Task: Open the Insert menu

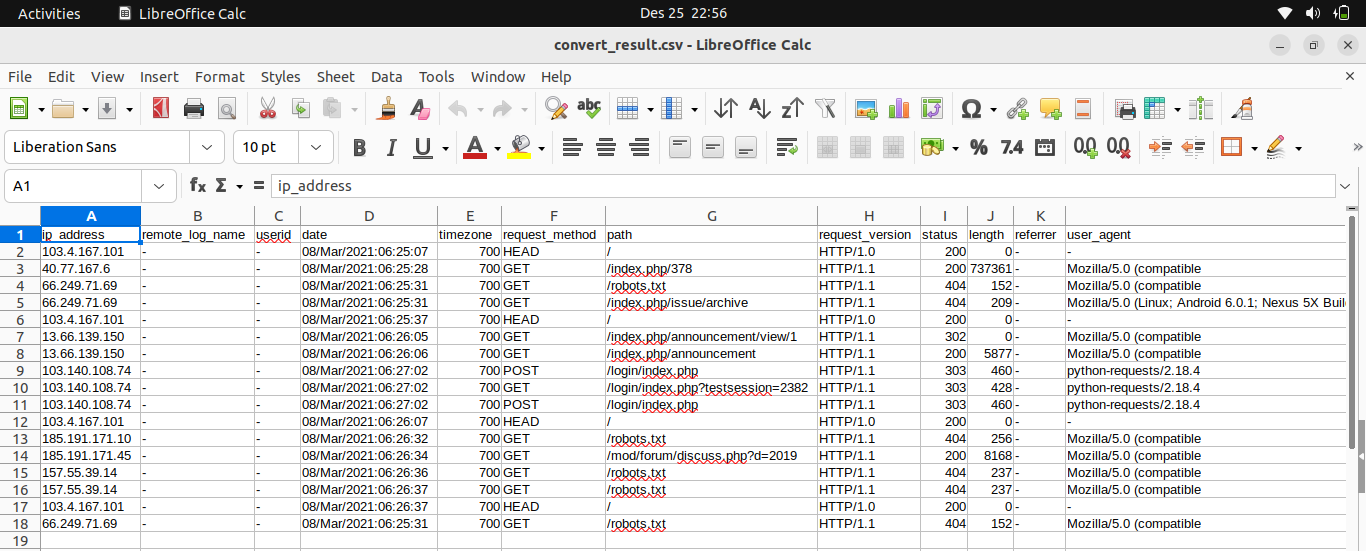Action: 159,76
